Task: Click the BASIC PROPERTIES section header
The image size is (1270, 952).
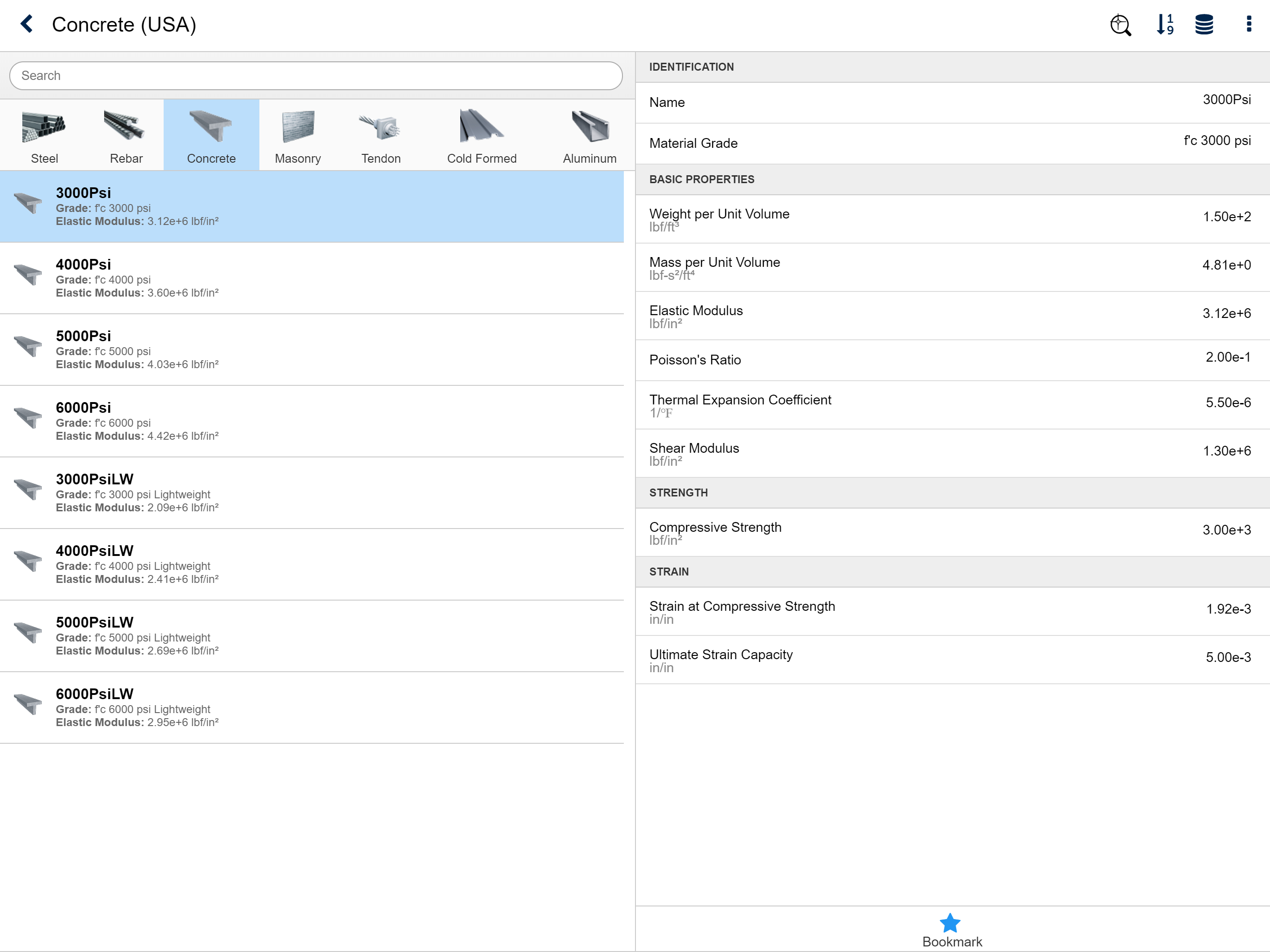Action: tap(952, 180)
